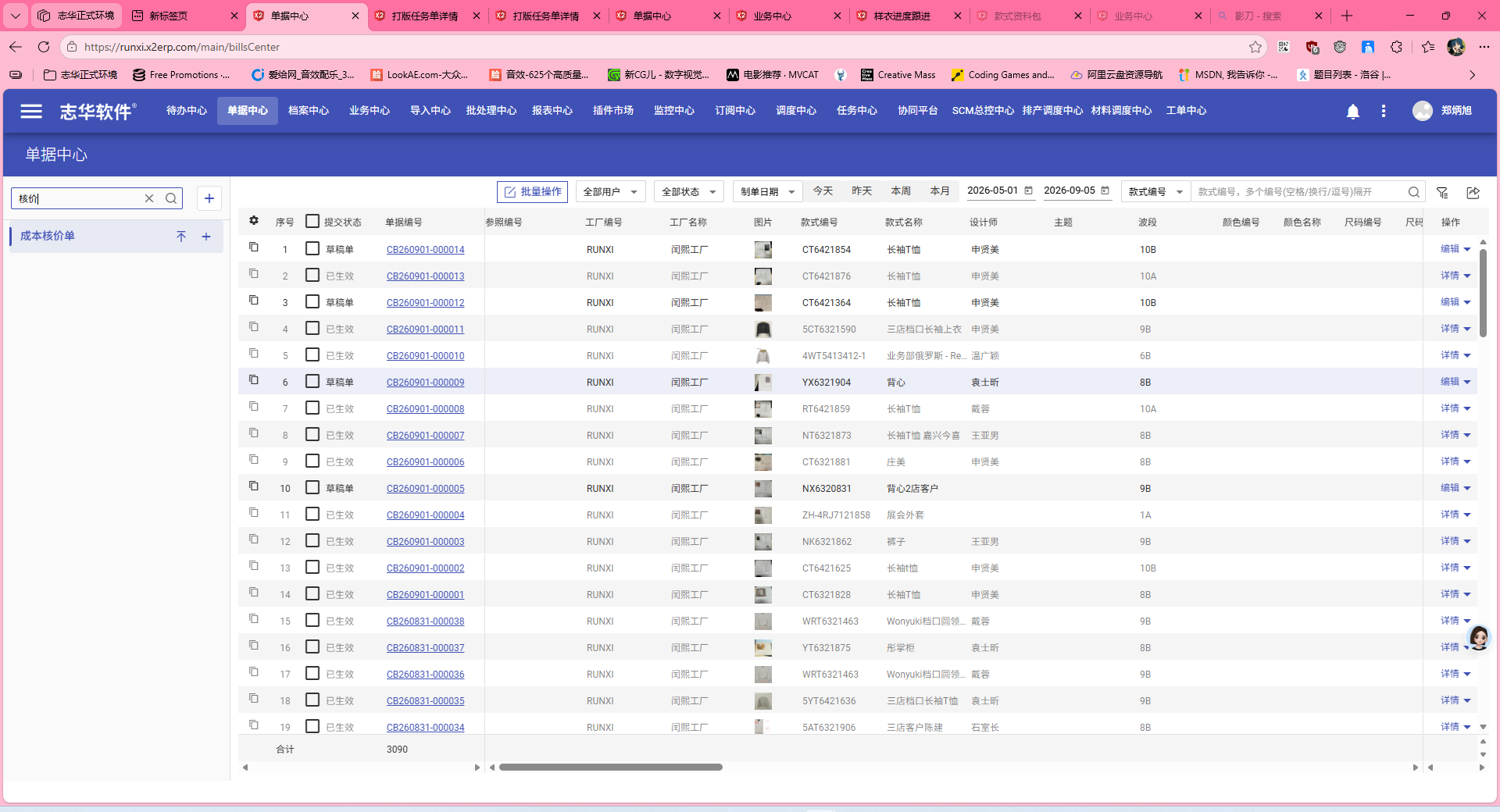Click 详情 in row CB260901-000008
This screenshot has width=1500, height=812.
1450,408
